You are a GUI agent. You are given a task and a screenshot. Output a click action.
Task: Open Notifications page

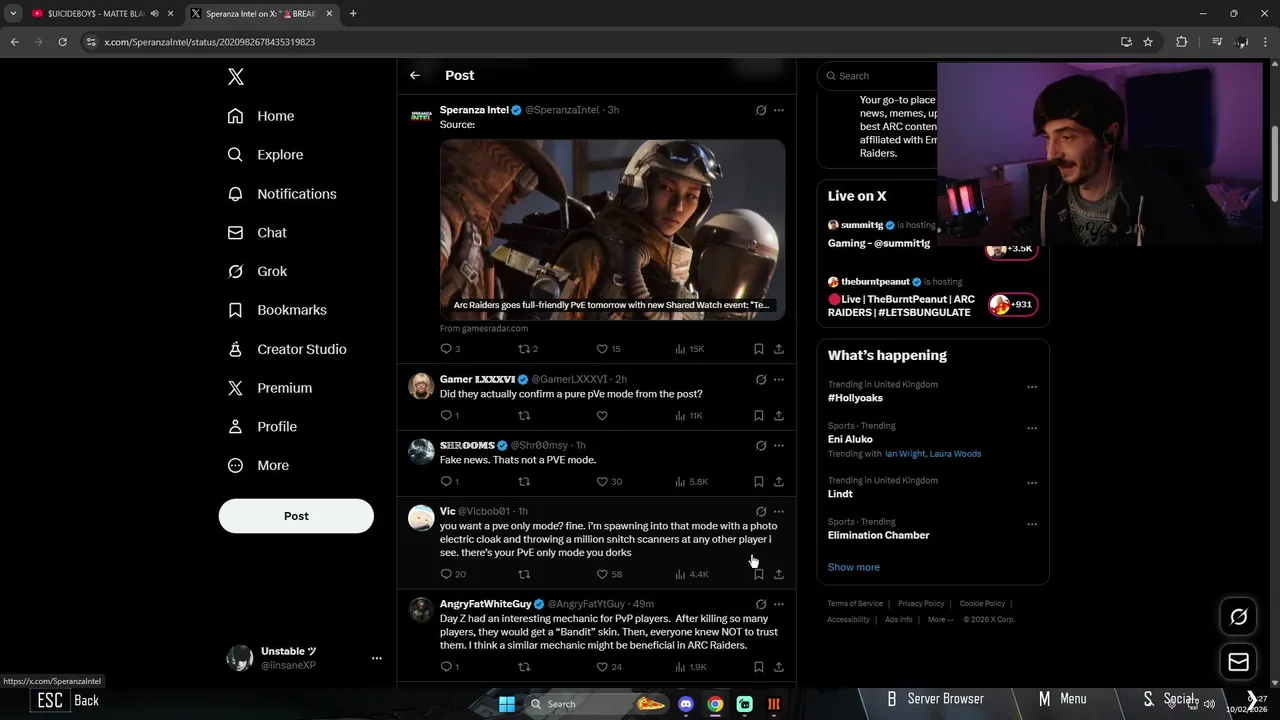tap(282, 194)
